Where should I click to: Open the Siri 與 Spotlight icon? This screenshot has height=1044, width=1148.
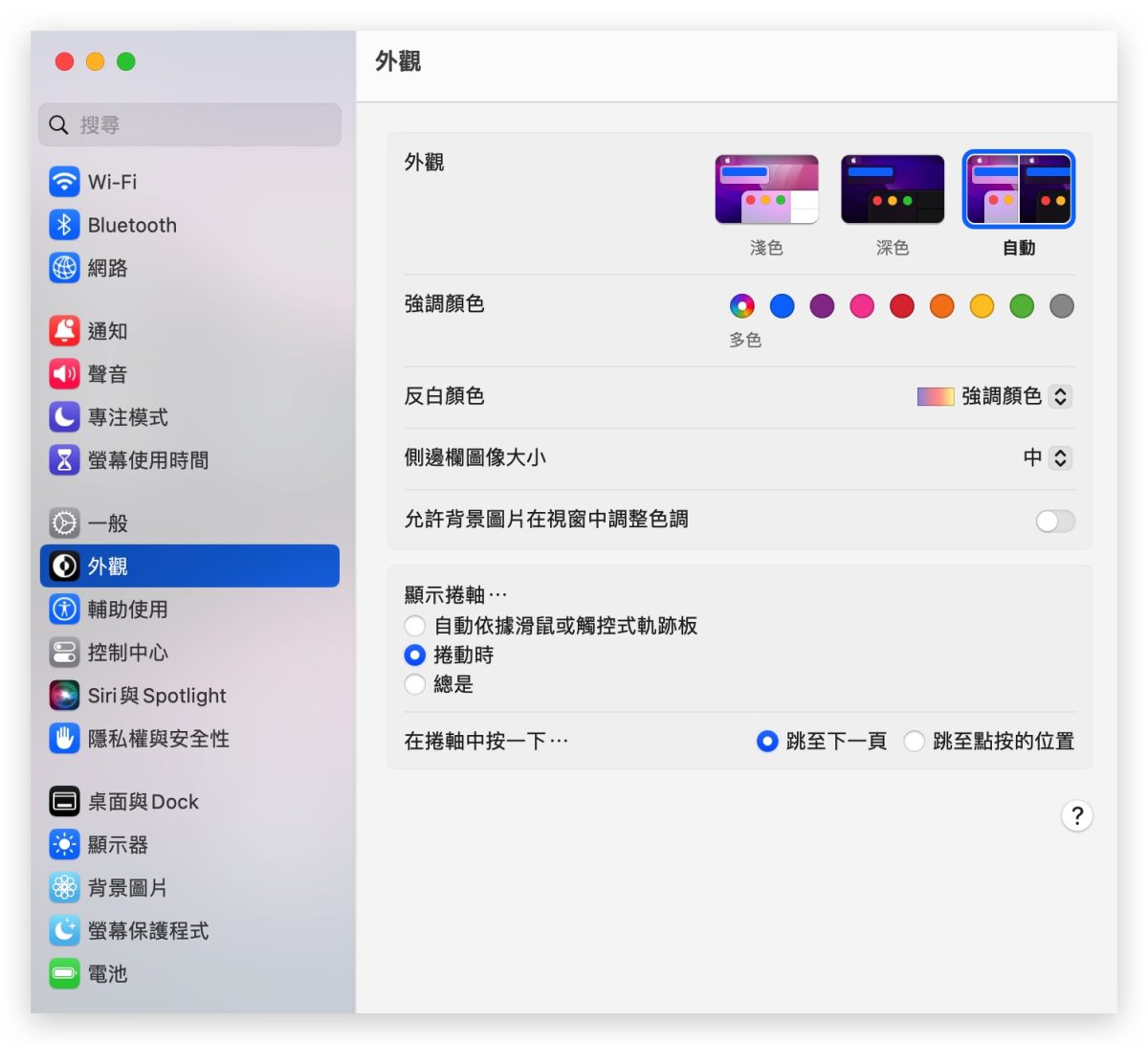pos(64,696)
